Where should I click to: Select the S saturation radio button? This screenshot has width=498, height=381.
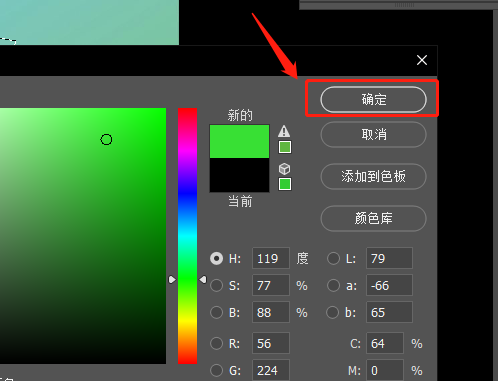[x=216, y=285]
